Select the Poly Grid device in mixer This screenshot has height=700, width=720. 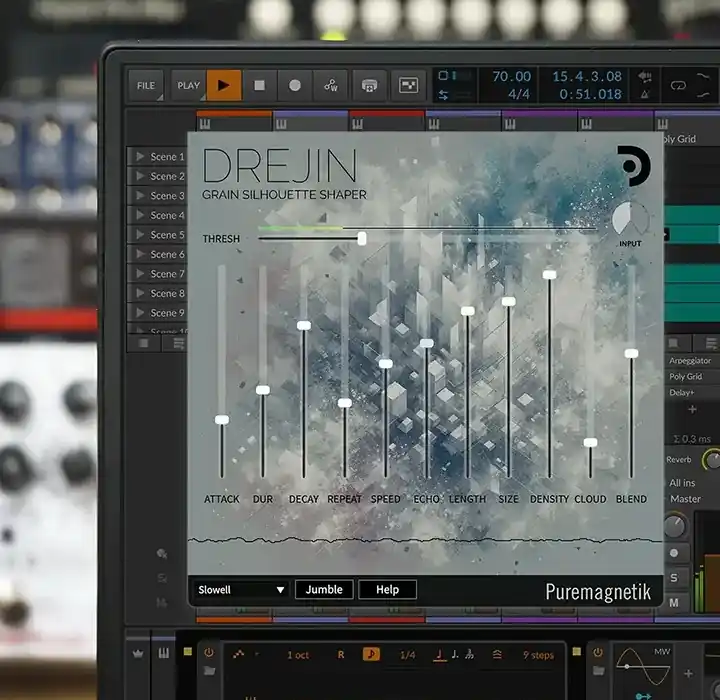click(686, 377)
